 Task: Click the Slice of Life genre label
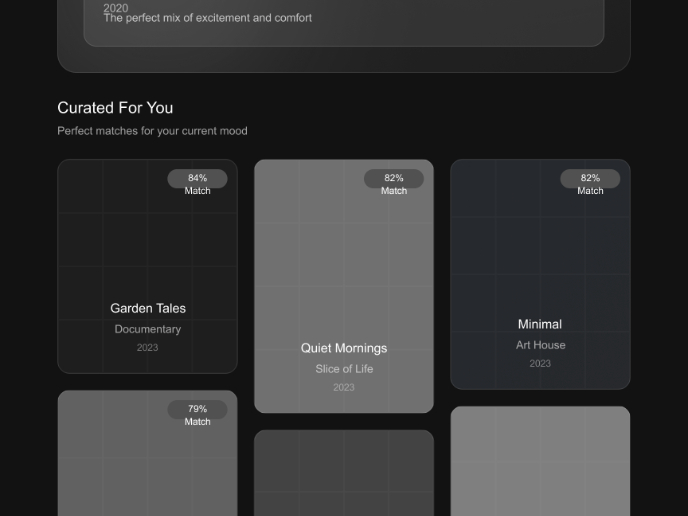pyautogui.click(x=344, y=369)
